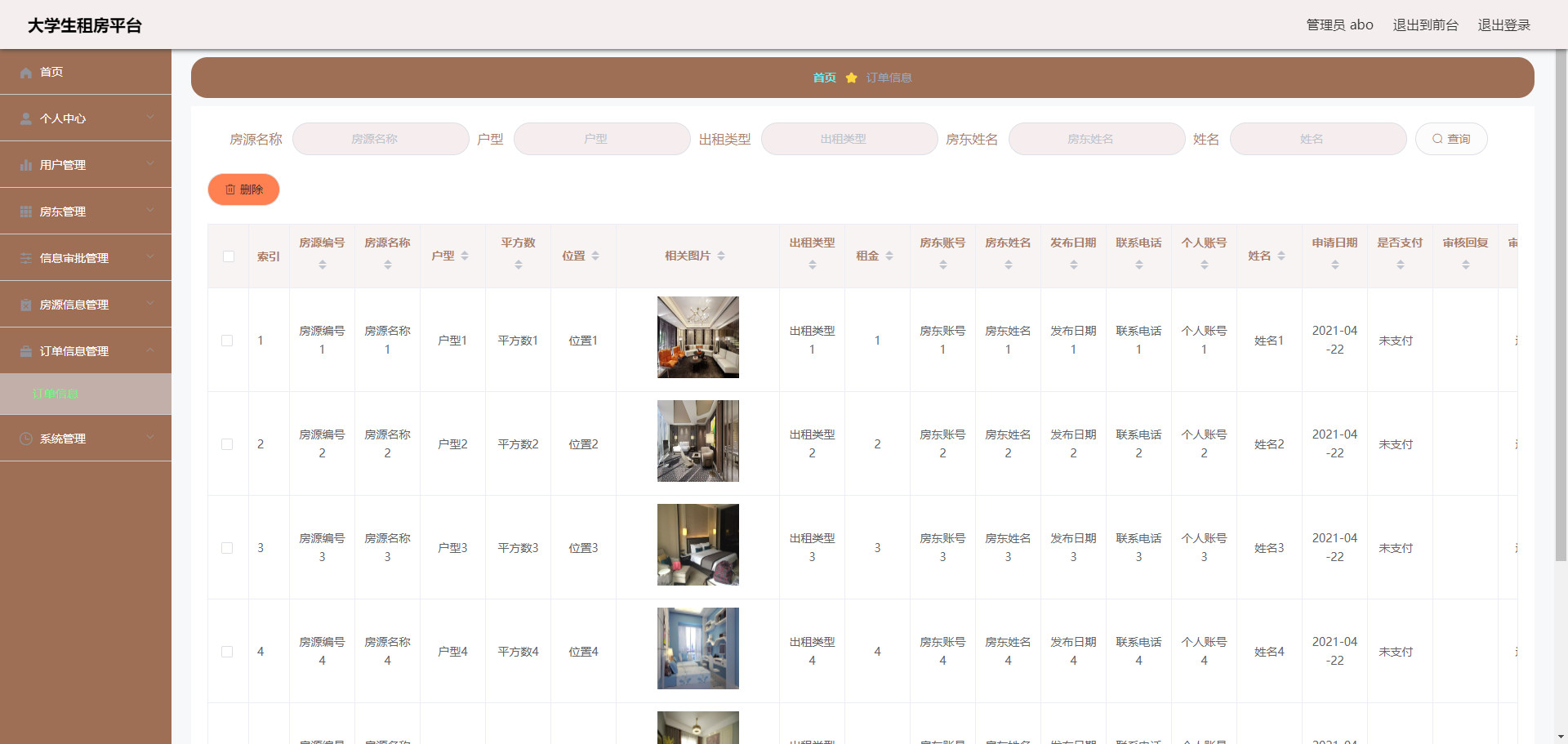This screenshot has width=1568, height=744.
Task: Click the person icon beside 个人中心
Action: tap(26, 119)
